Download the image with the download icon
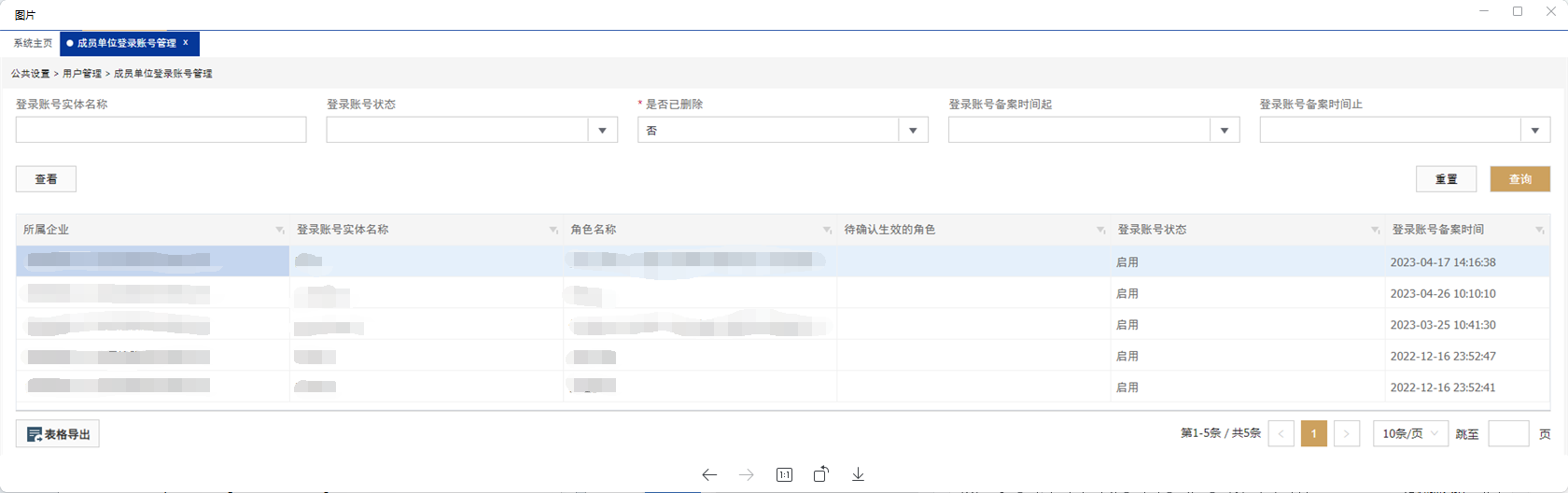This screenshot has height=493, width=1568. pos(858,474)
